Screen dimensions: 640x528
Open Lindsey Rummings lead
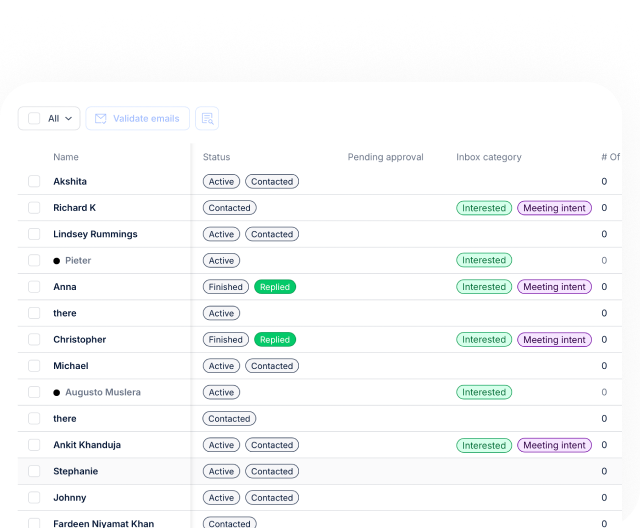pos(95,234)
